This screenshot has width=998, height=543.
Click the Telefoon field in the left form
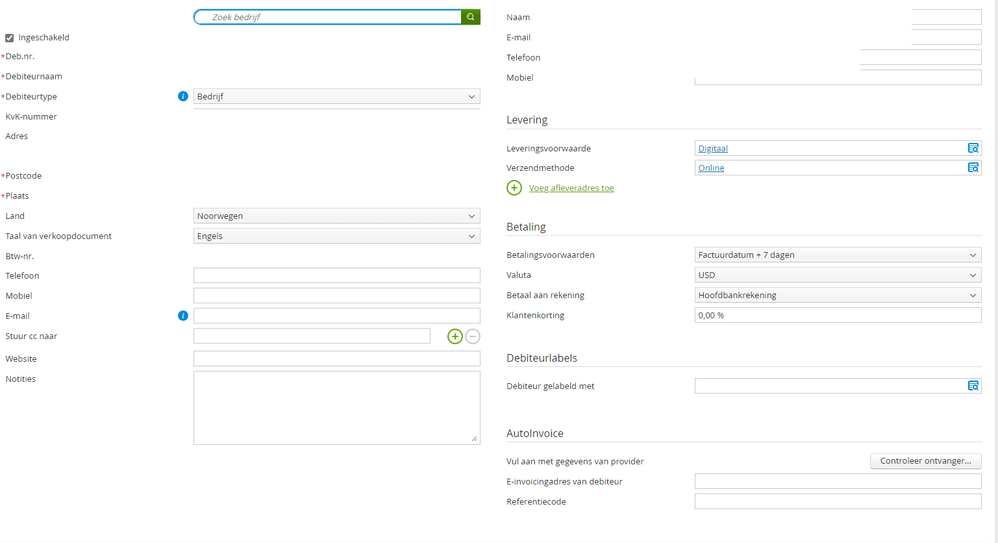click(337, 275)
